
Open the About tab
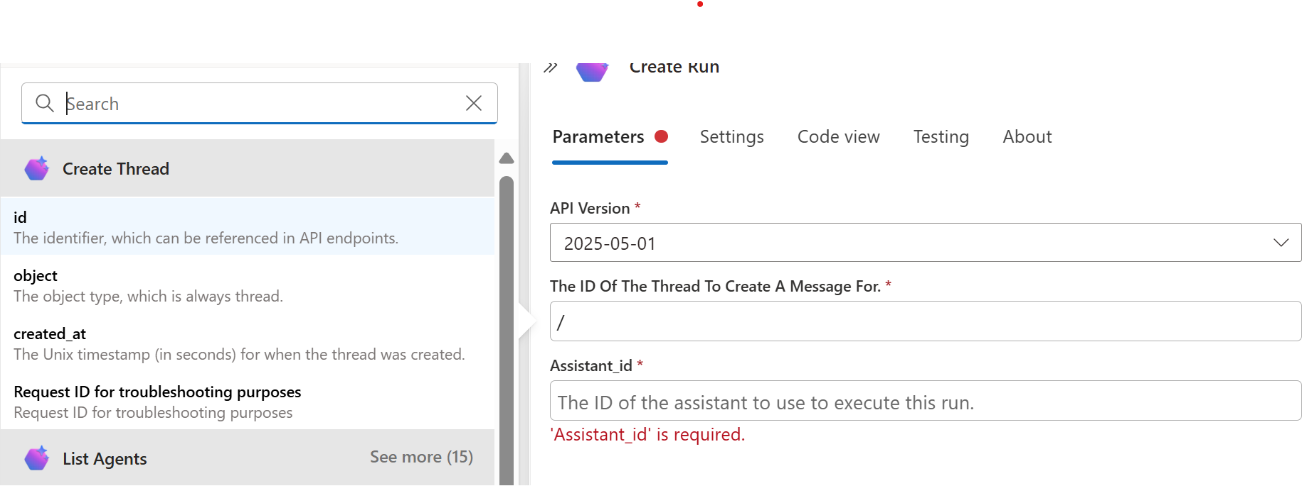[1027, 137]
